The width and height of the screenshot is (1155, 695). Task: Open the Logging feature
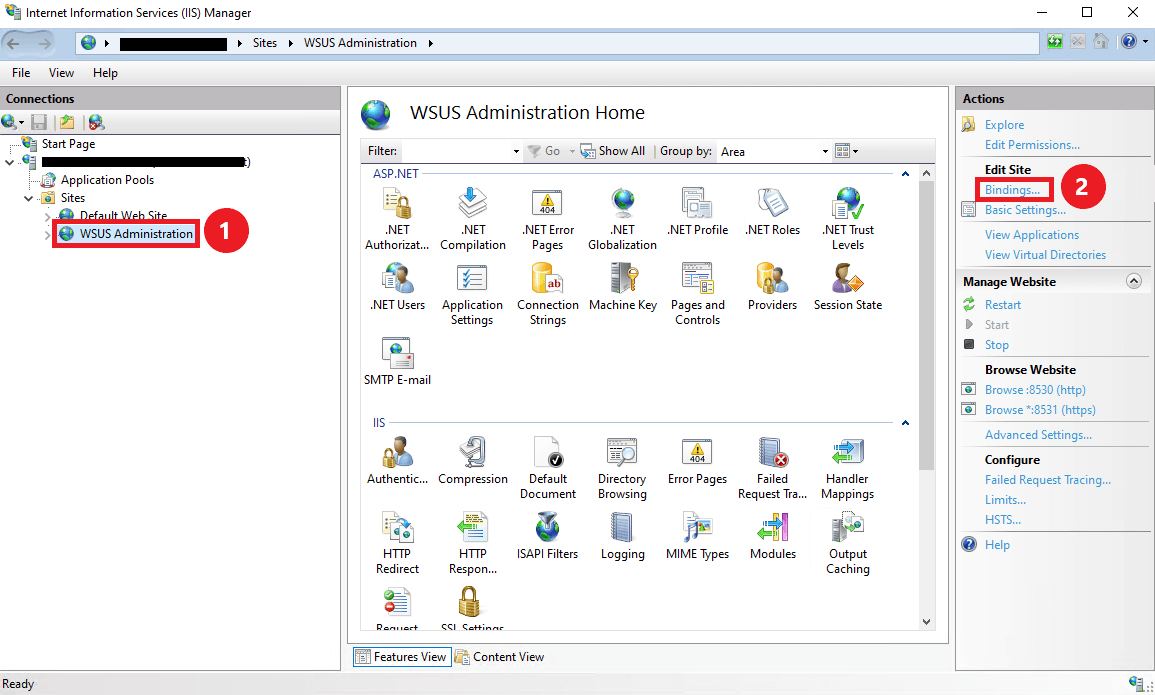click(622, 535)
